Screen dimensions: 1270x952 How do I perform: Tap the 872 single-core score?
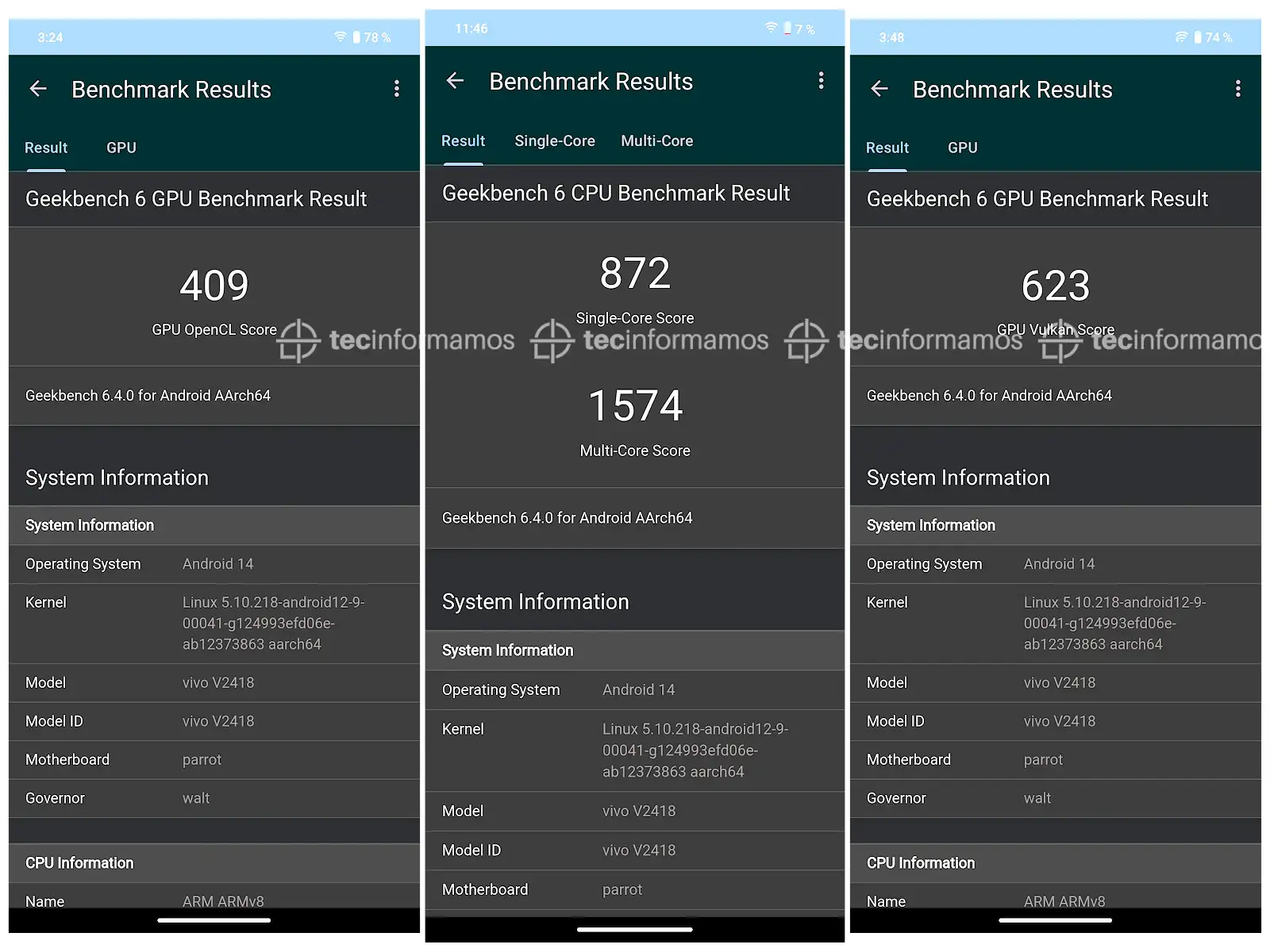pyautogui.click(x=635, y=273)
